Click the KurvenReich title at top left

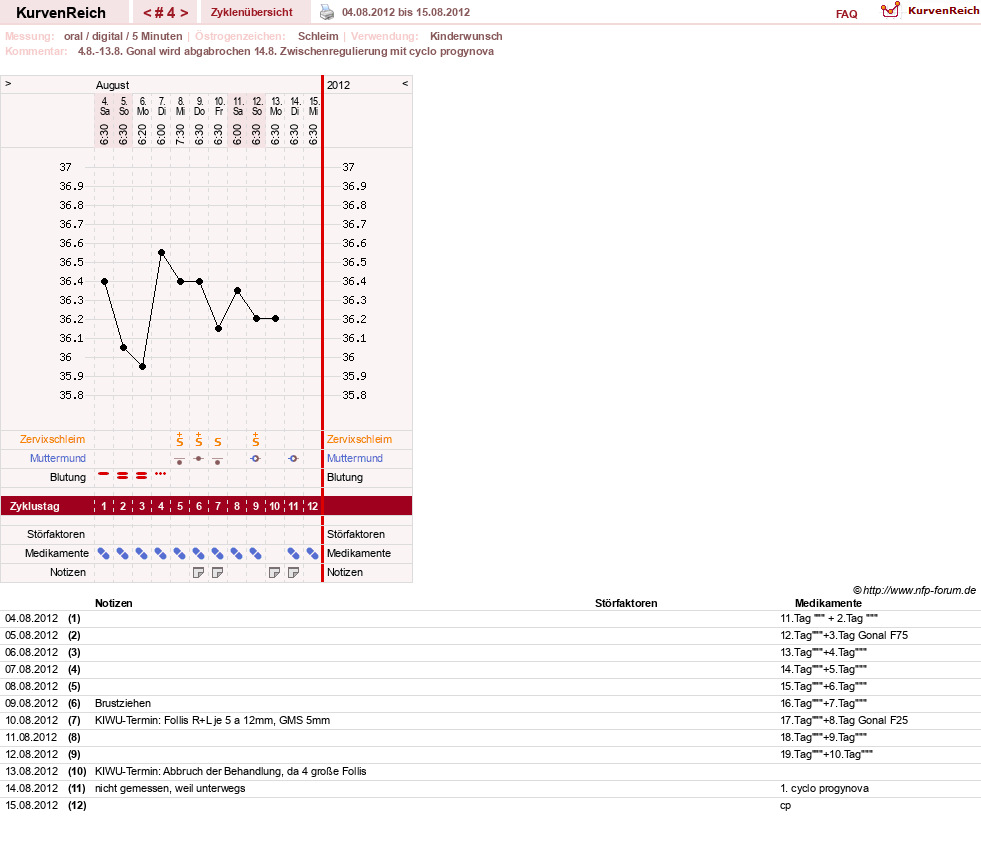pyautogui.click(x=61, y=13)
